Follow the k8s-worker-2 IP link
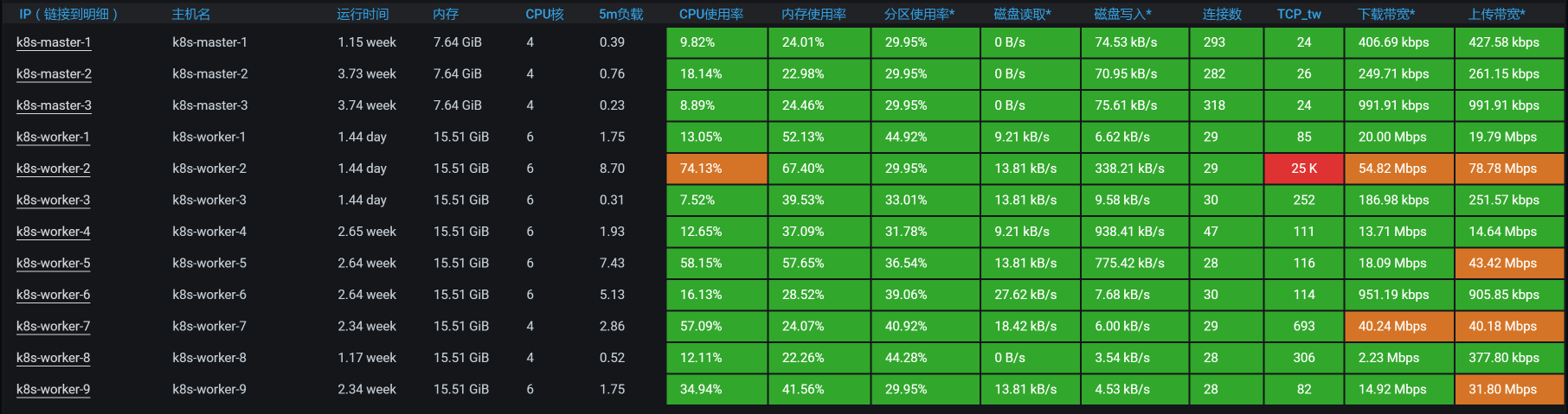 pyautogui.click(x=54, y=169)
